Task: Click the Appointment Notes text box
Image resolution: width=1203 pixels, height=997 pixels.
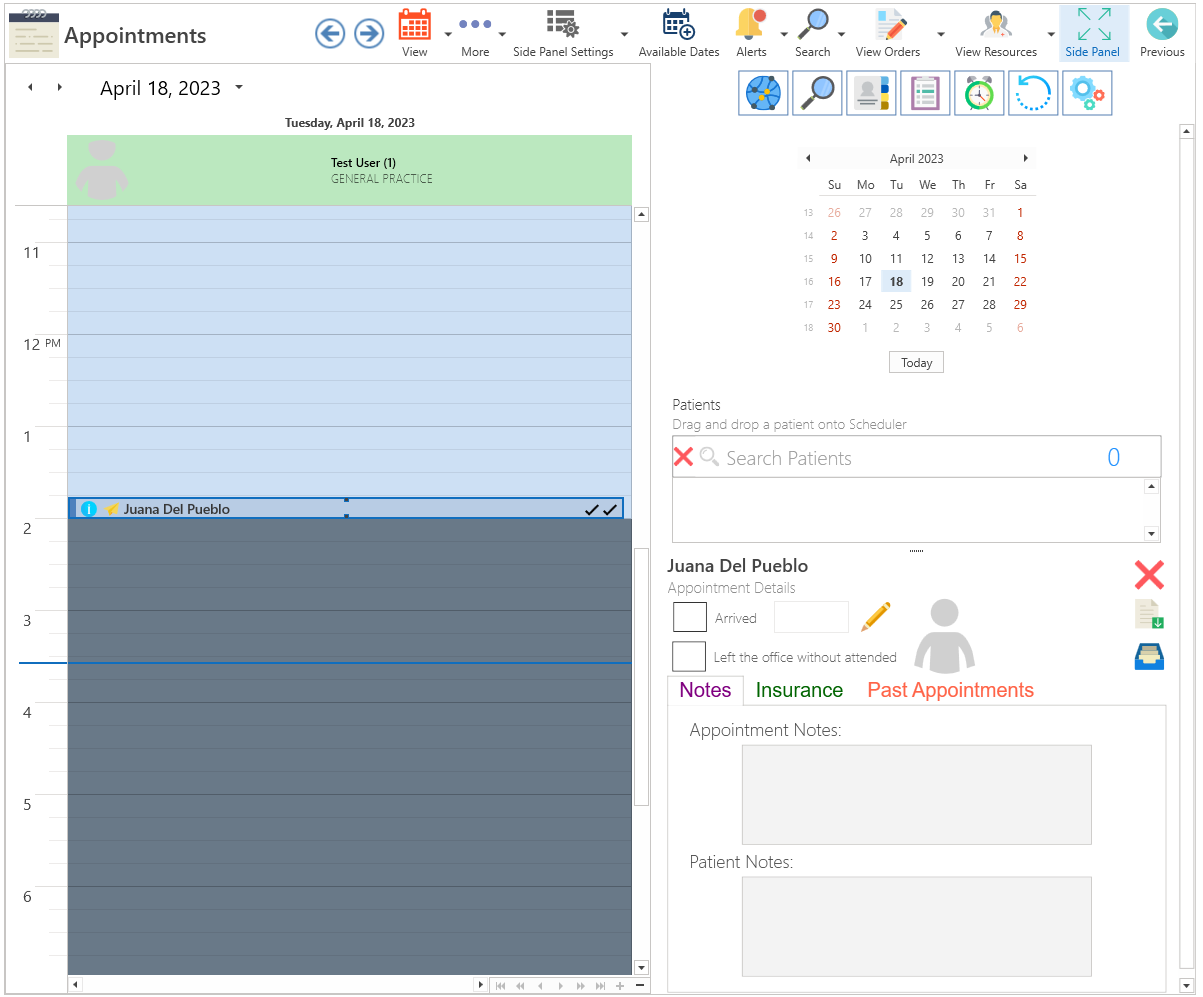Action: 916,794
